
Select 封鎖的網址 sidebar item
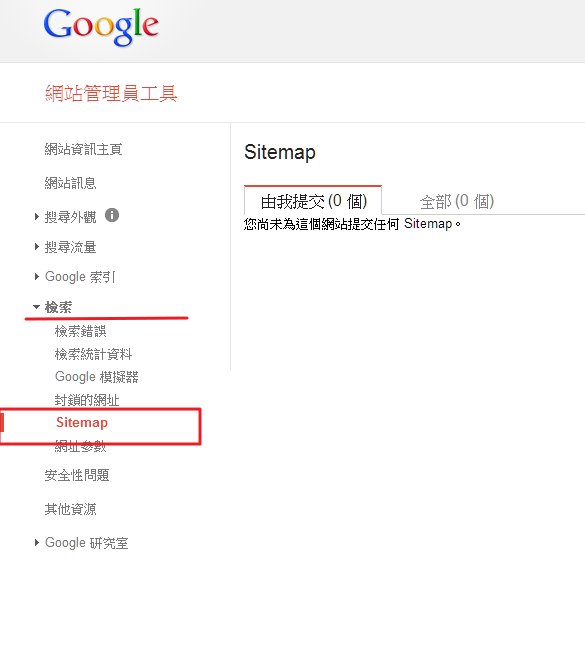click(x=87, y=400)
